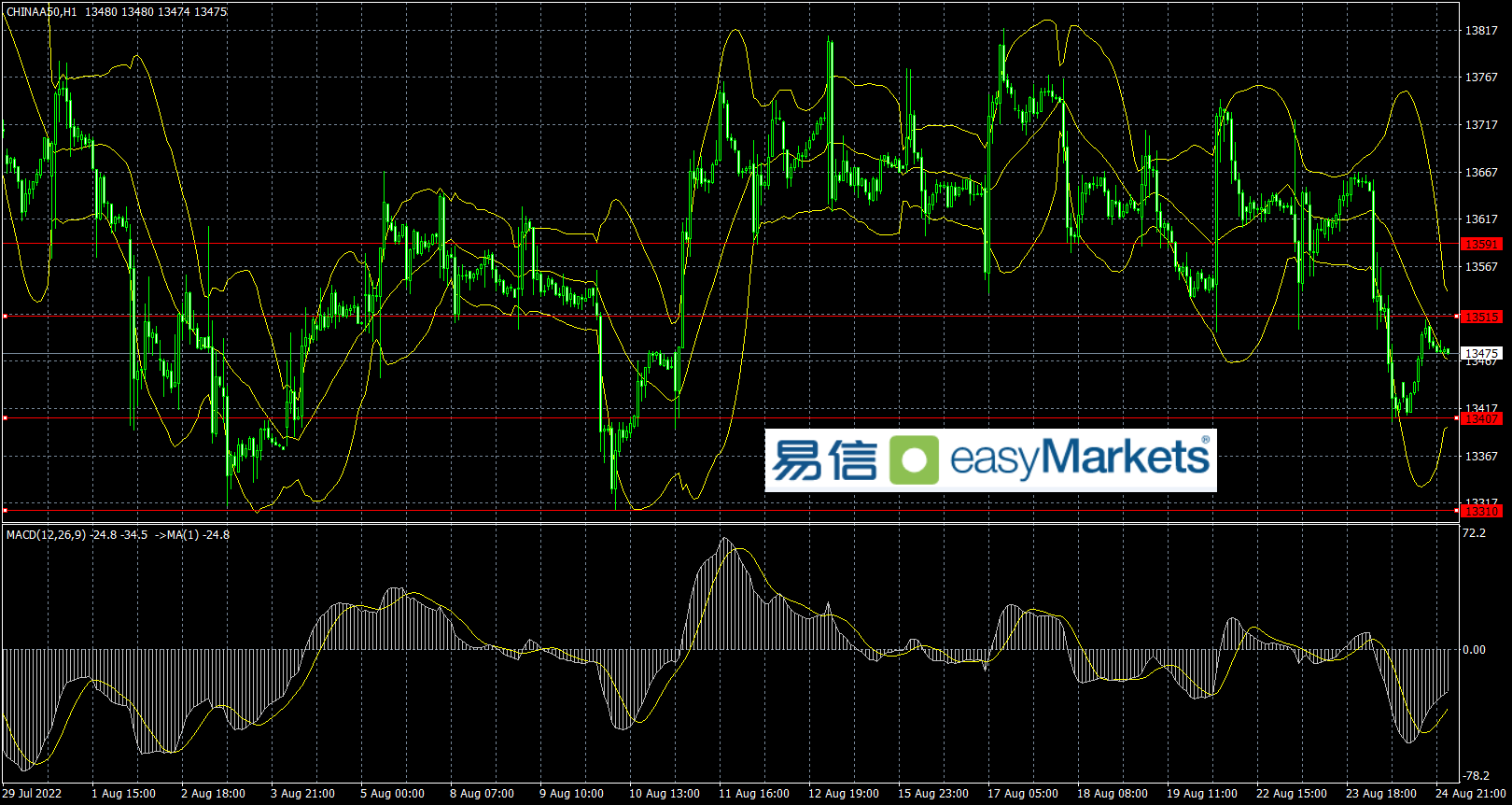
Task: Click the 13717 price axis value
Action: pyautogui.click(x=1481, y=124)
